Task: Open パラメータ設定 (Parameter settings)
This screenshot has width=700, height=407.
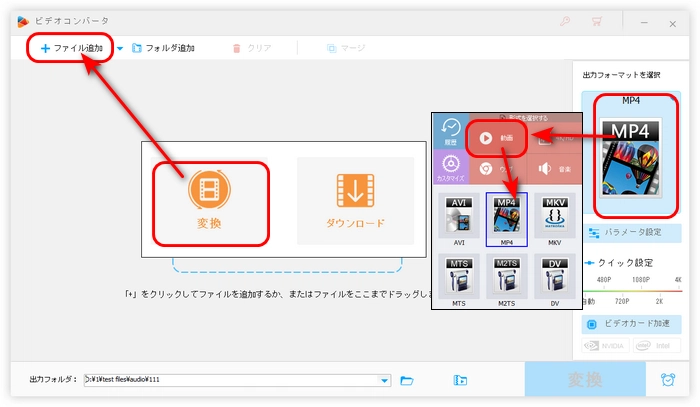Action: [632, 232]
